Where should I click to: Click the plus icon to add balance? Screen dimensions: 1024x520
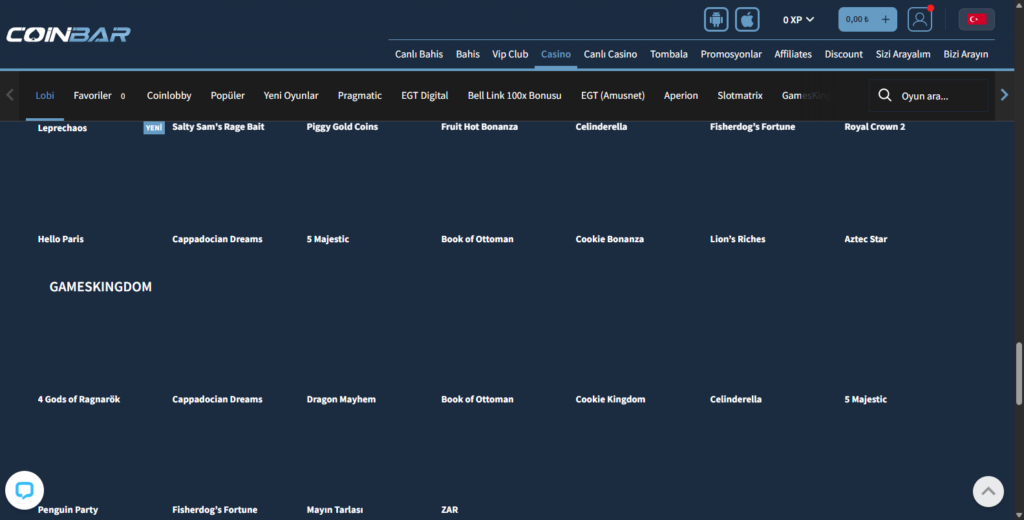pyautogui.click(x=885, y=19)
